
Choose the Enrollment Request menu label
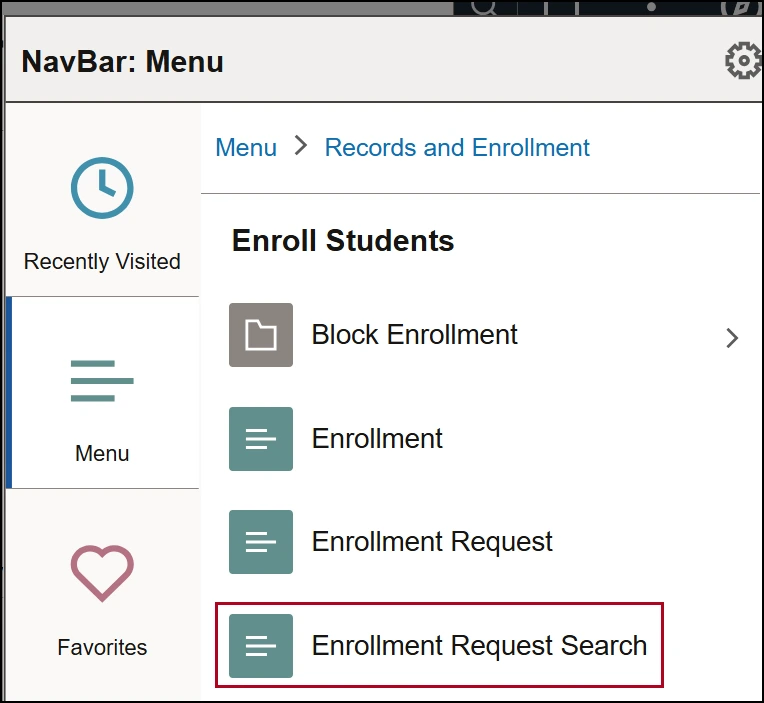432,542
